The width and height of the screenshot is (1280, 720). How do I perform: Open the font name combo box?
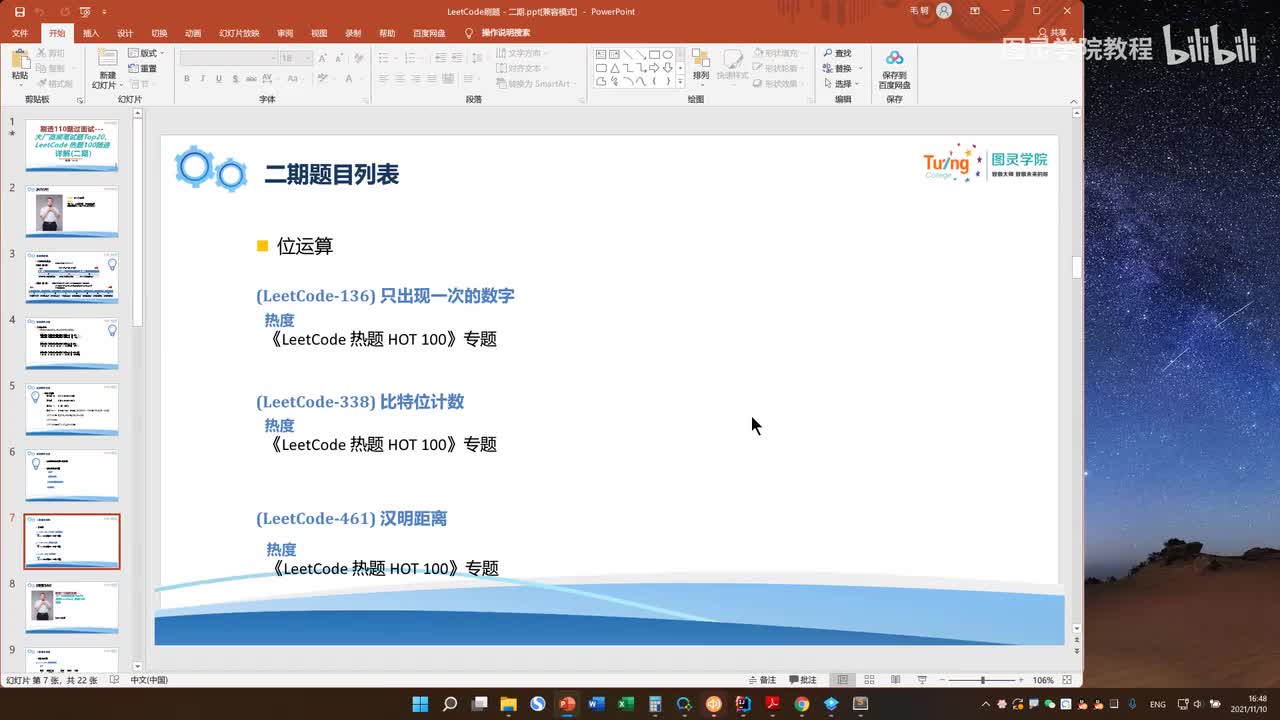[227, 58]
